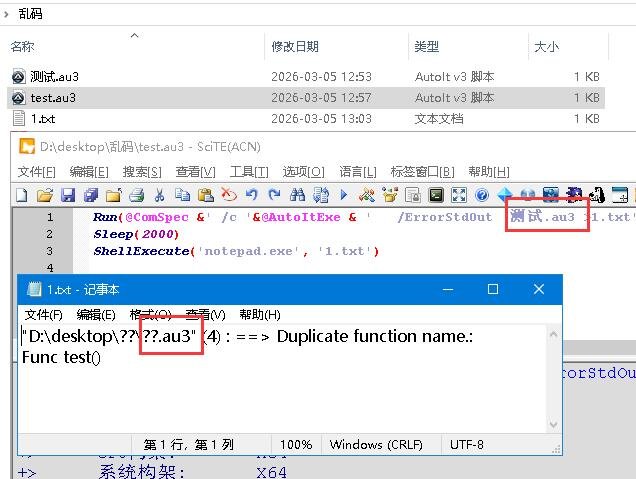The image size is (636, 479).
Task: Click the black console window icon
Action: [x=436, y=195]
